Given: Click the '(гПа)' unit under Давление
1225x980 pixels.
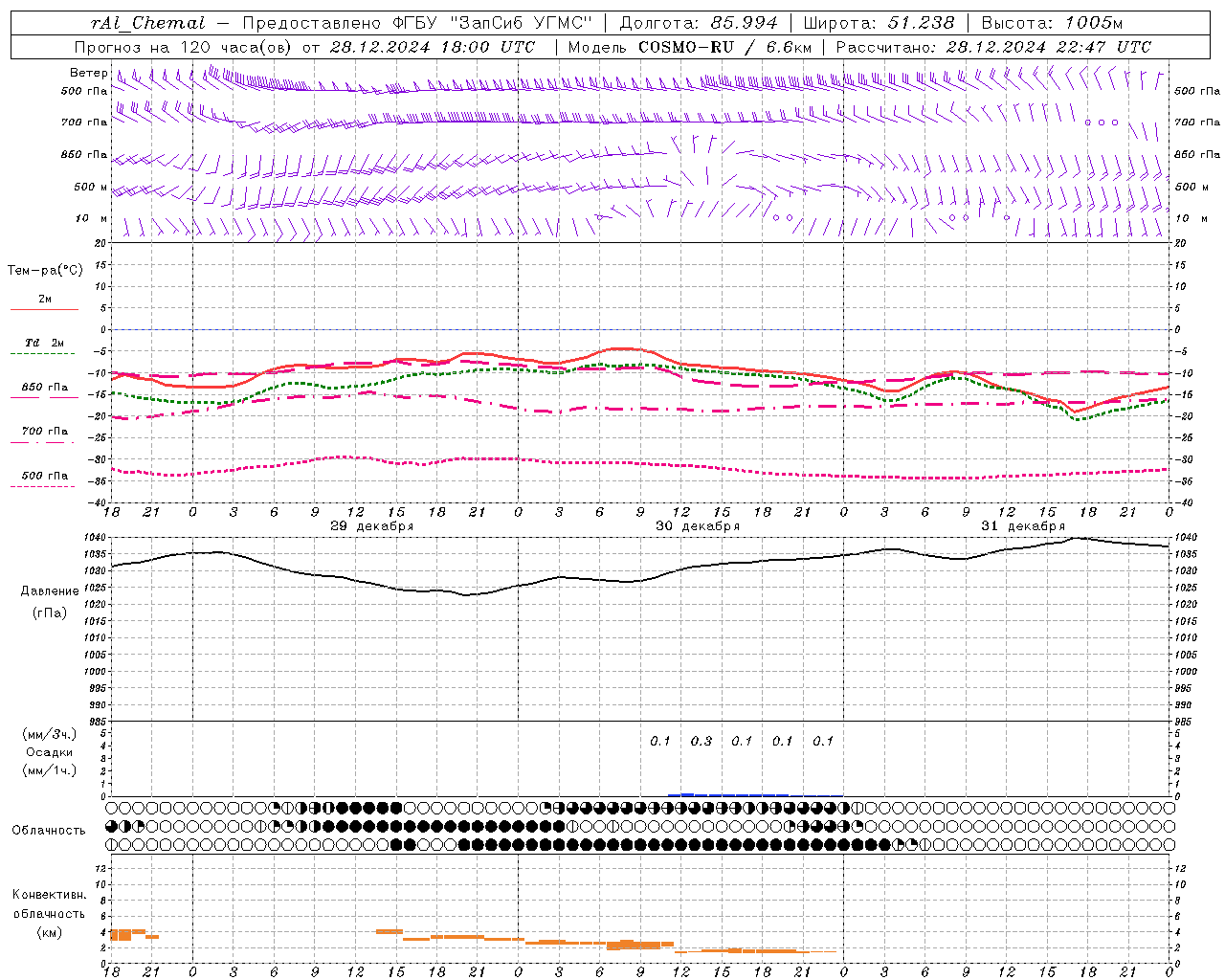Looking at the screenshot, I should [x=50, y=612].
